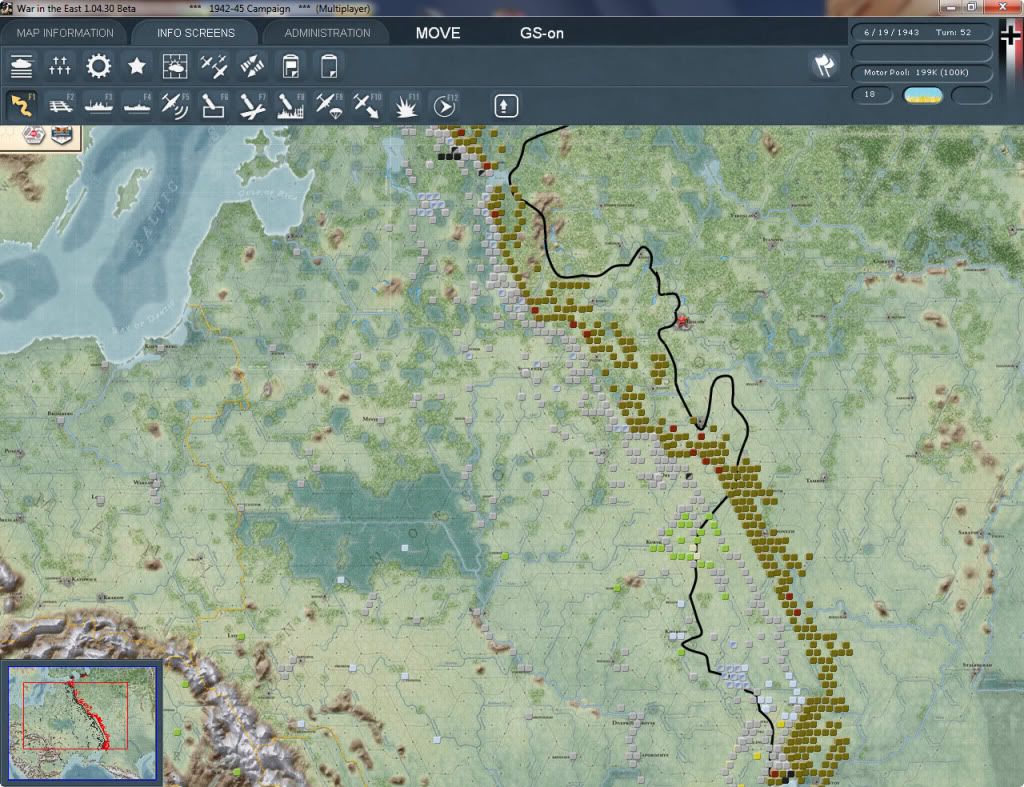The width and height of the screenshot is (1024, 787).
Task: Click the value 18 readout
Action: tap(872, 95)
